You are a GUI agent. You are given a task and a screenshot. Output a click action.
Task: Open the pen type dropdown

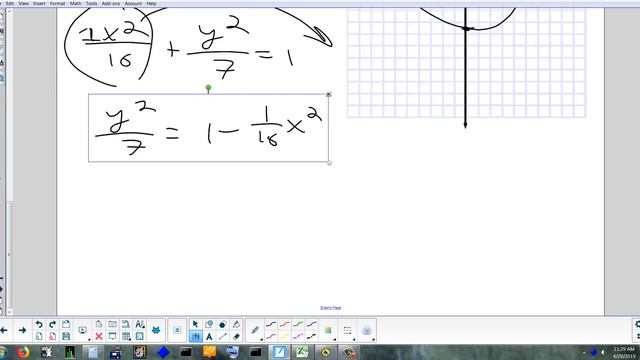coord(255,330)
